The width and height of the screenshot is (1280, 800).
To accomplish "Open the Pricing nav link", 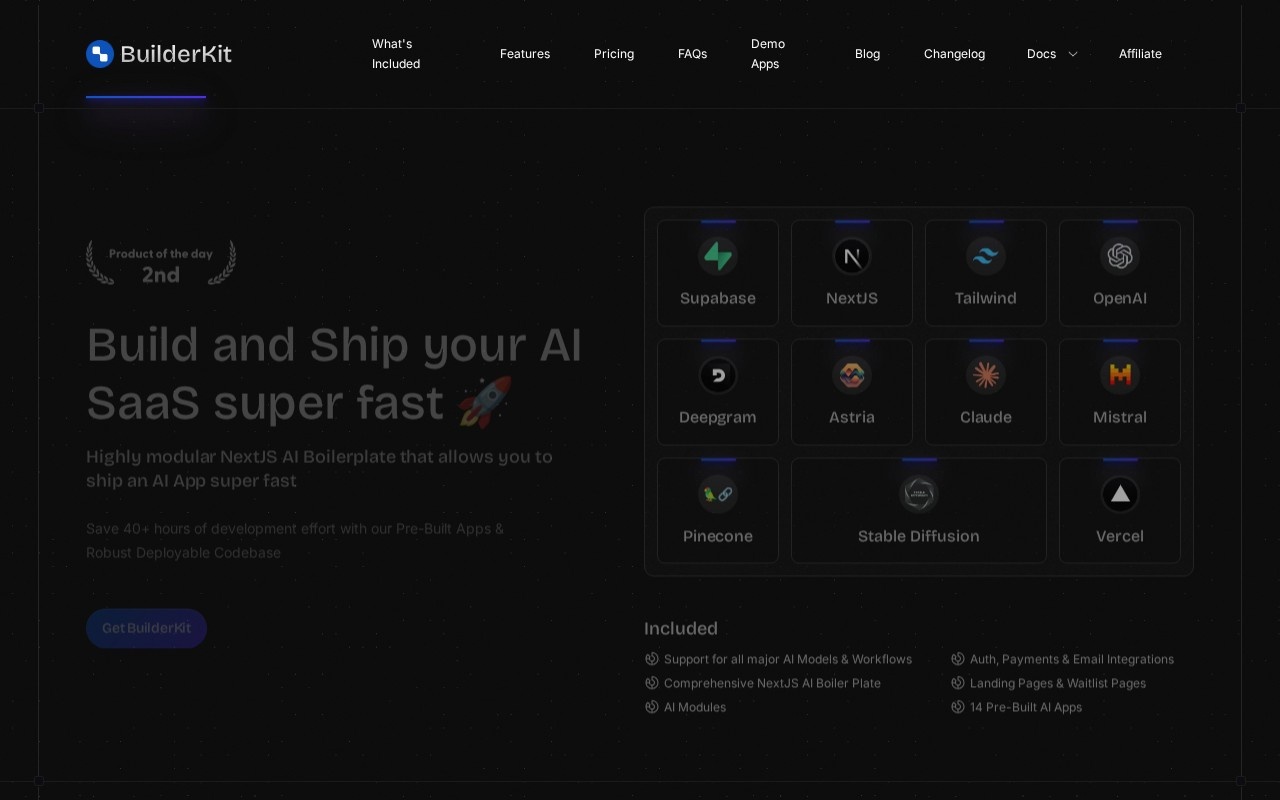I will 614,54.
